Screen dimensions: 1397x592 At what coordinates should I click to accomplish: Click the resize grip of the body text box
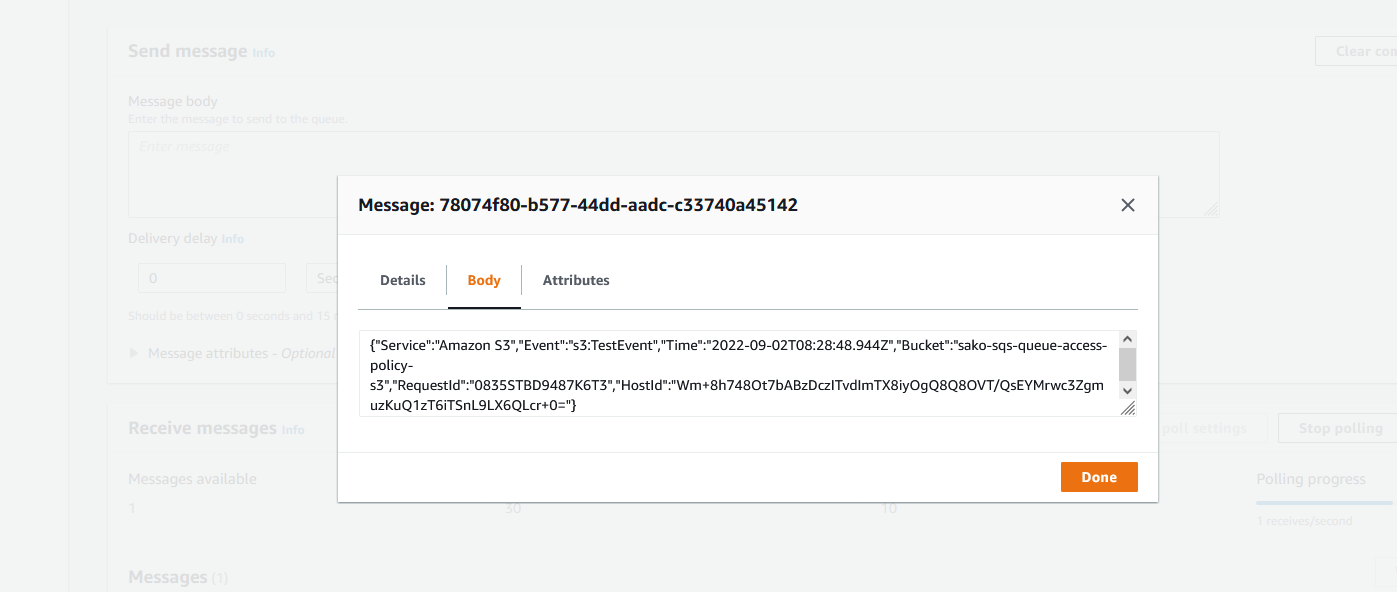(1128, 408)
